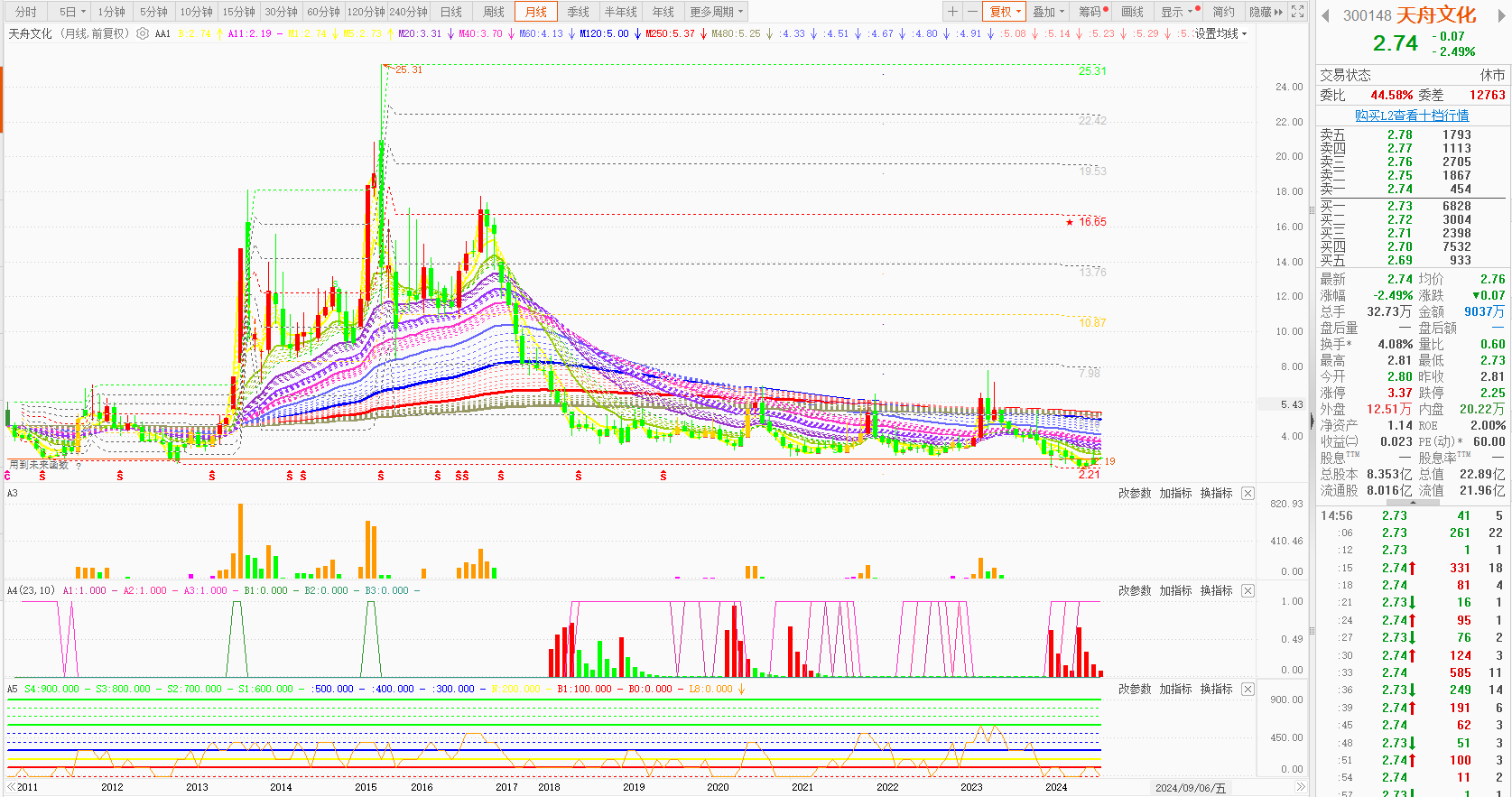Open chart settings gear beside 天舟文化
This screenshot has height=797, width=1512.
(143, 33)
